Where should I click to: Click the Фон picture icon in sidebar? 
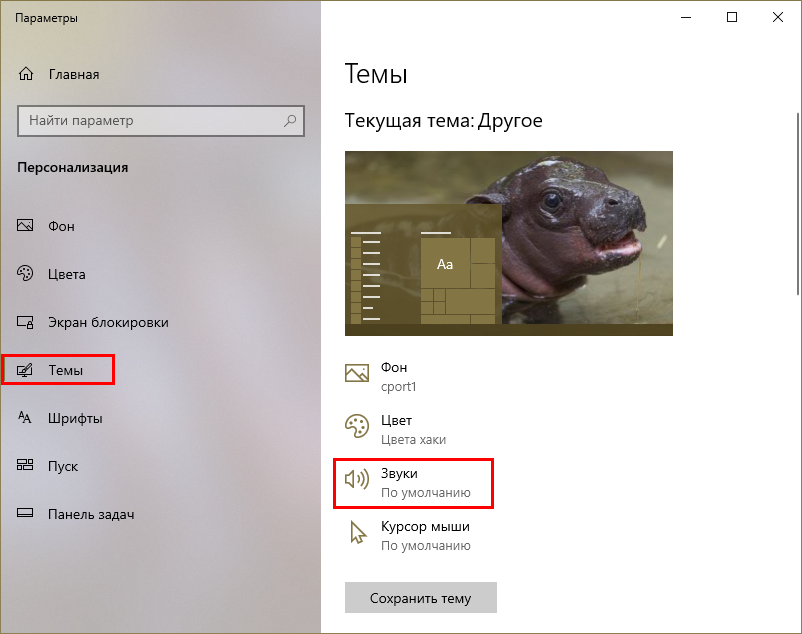pyautogui.click(x=26, y=226)
